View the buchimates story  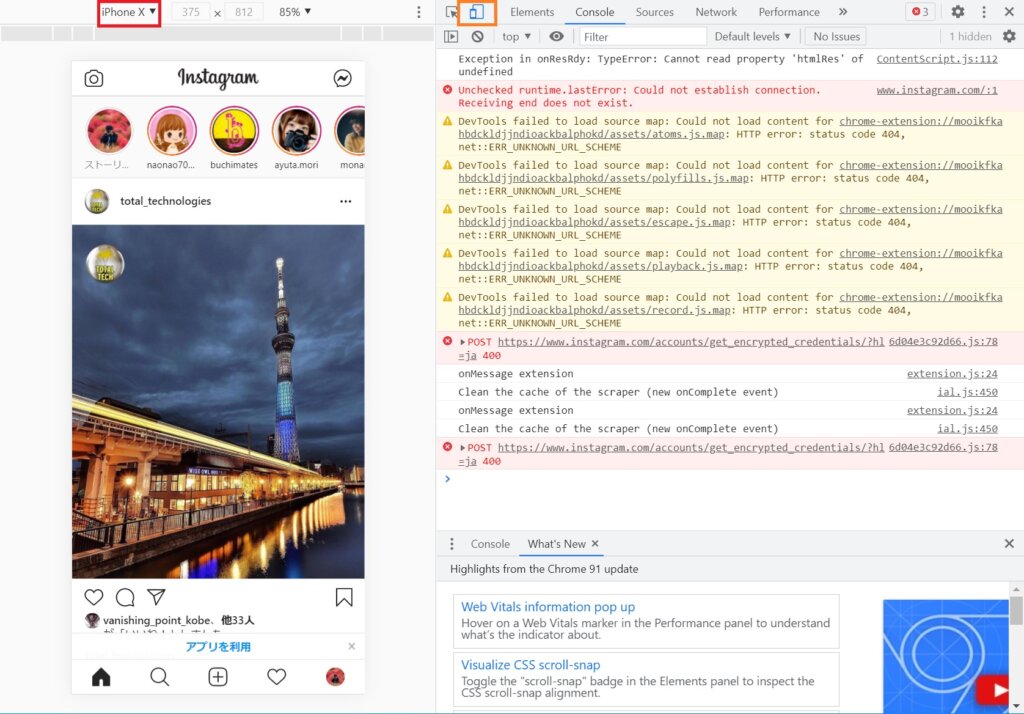234,131
